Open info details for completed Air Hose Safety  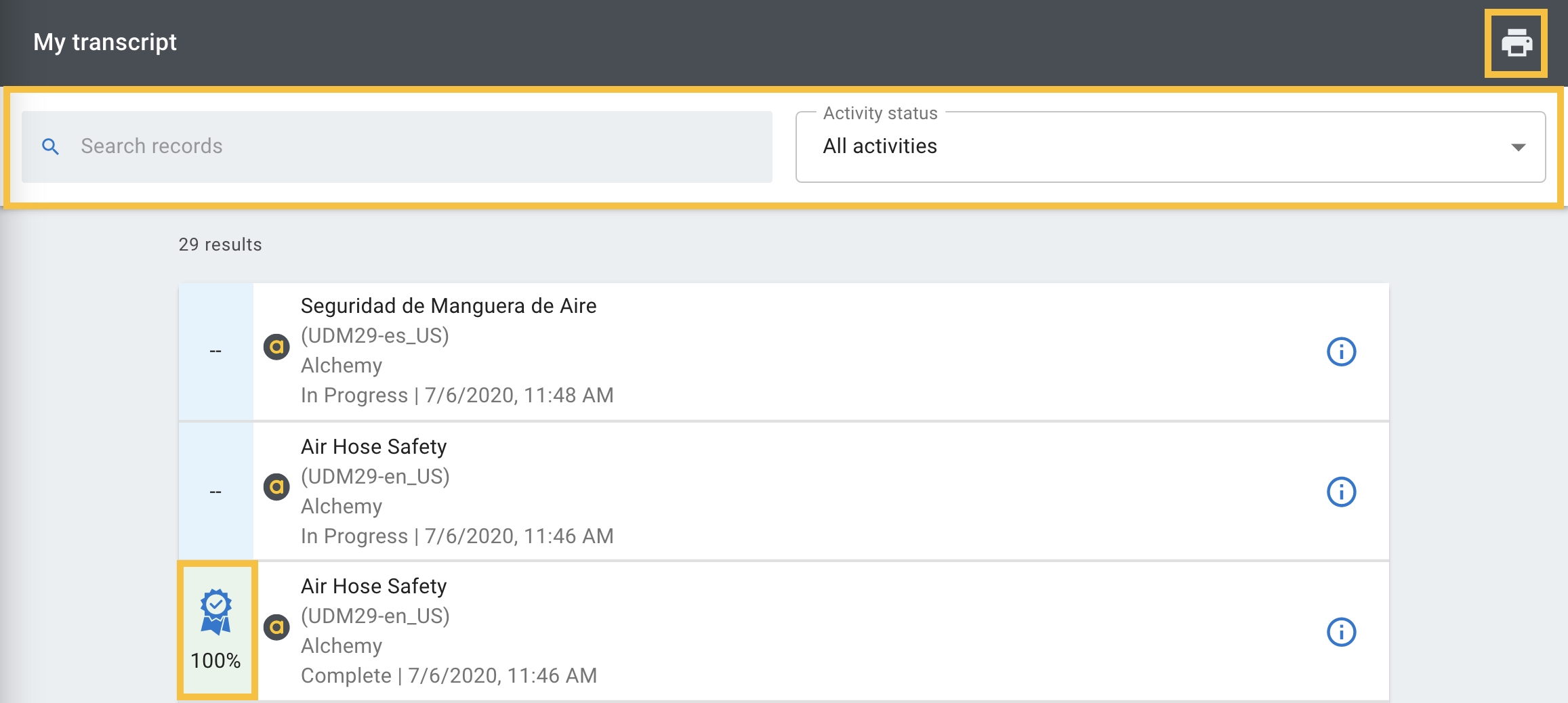1342,631
